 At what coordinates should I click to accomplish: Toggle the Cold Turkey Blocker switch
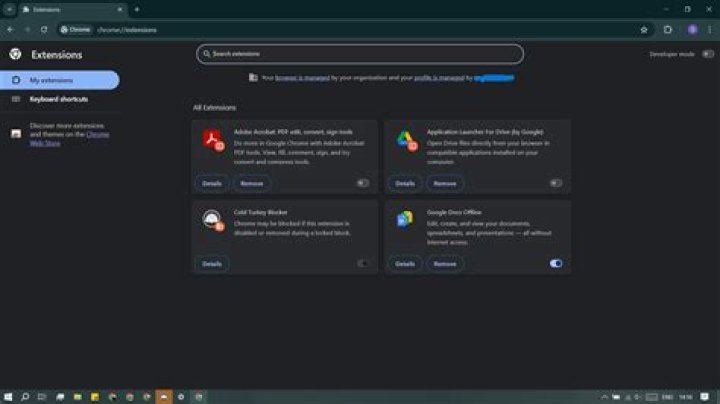pos(363,264)
